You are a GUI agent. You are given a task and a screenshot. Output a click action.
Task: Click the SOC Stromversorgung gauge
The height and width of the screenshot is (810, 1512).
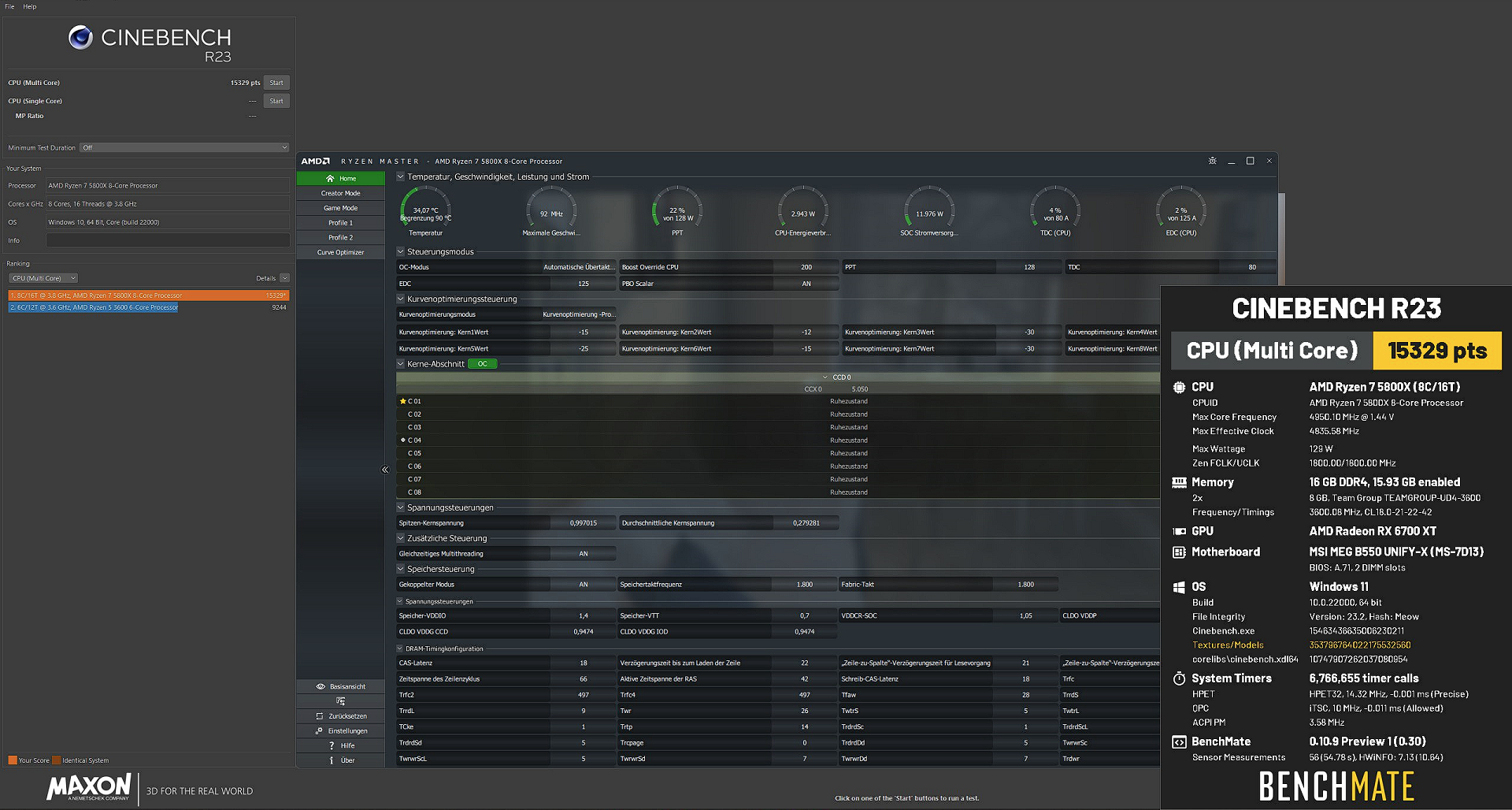coord(929,211)
